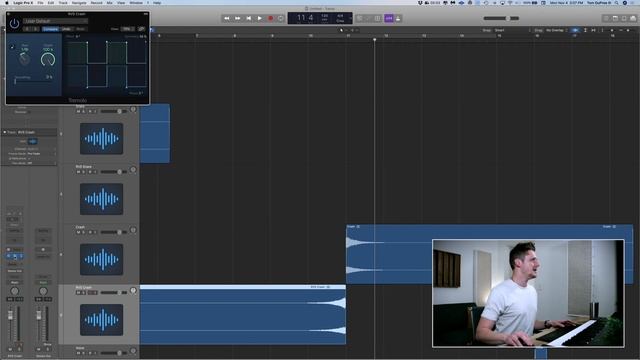Toggle the purple 1234 count-in button

[389, 18]
